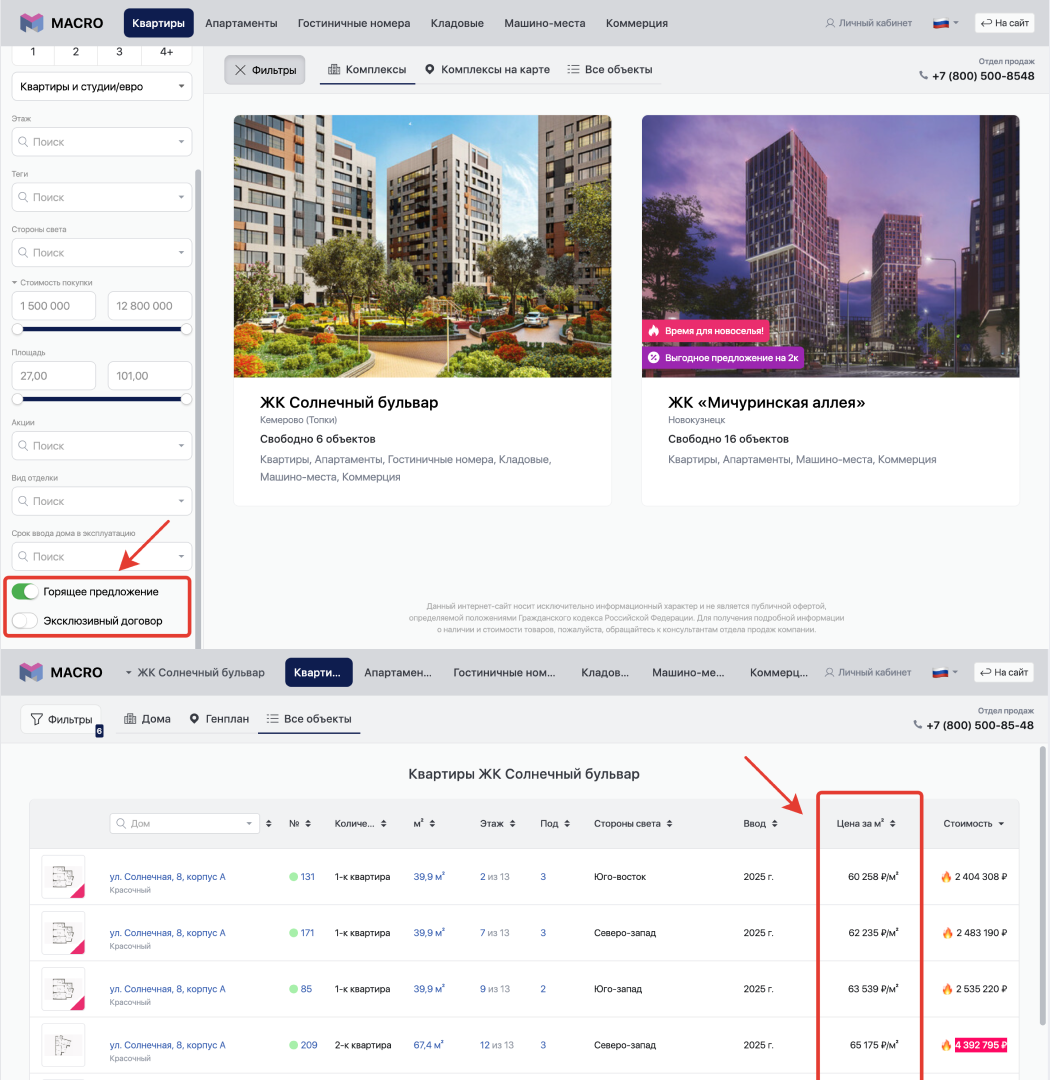Click the Стоимость покупки minimum field 1 500 000

54,306
